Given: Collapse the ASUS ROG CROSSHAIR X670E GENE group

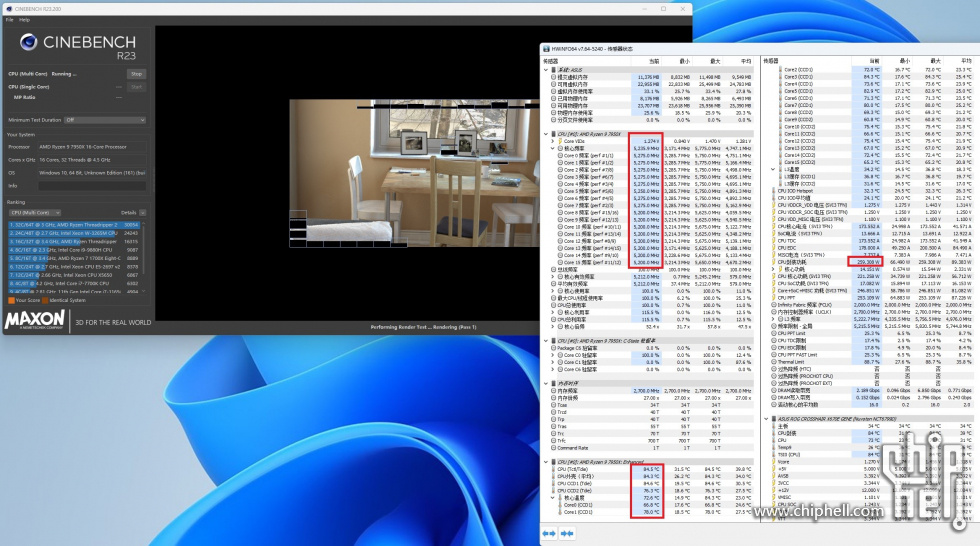Looking at the screenshot, I should 766,419.
